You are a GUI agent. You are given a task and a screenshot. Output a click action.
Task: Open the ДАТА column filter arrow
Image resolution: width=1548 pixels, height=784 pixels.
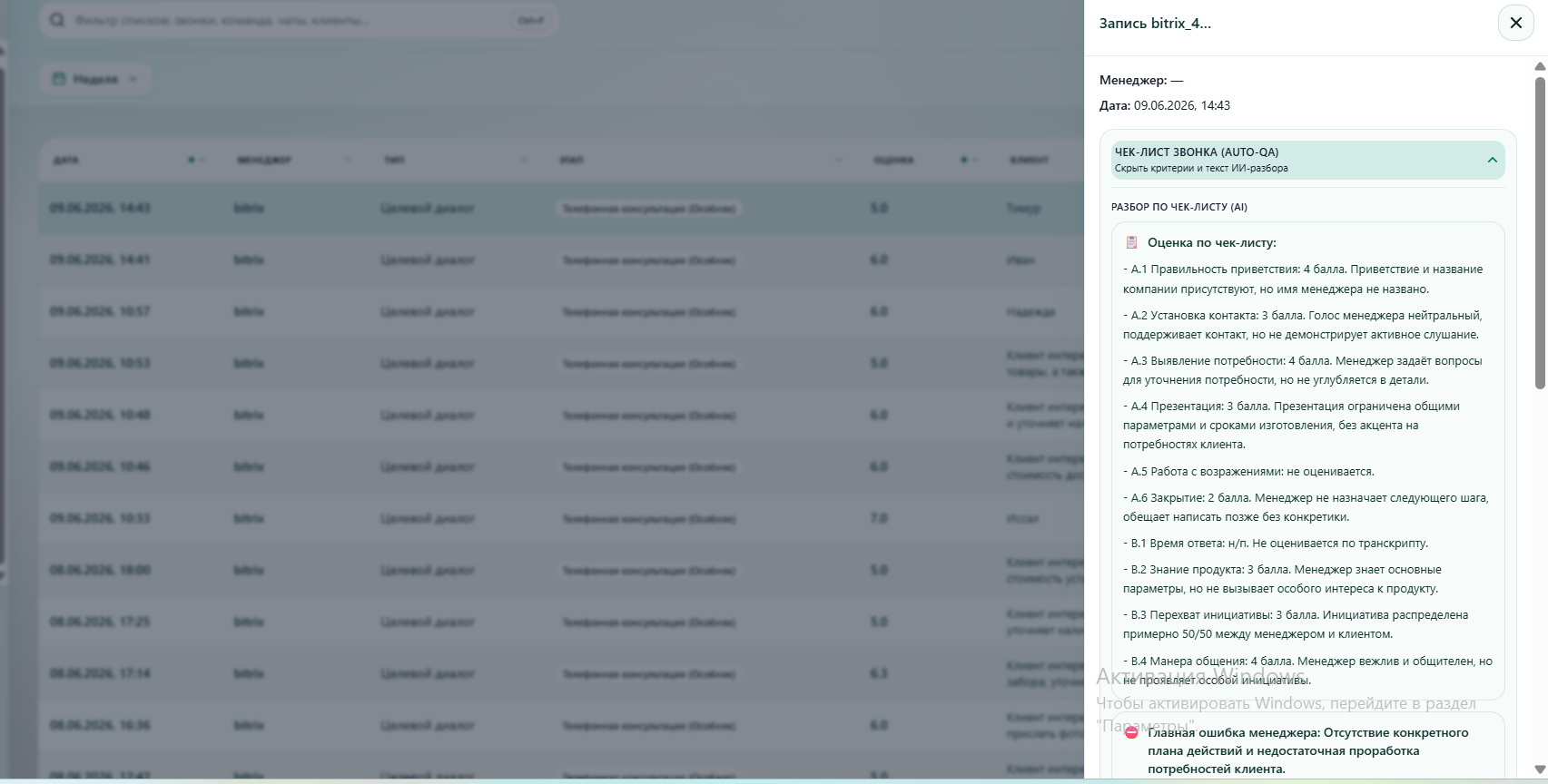202,160
